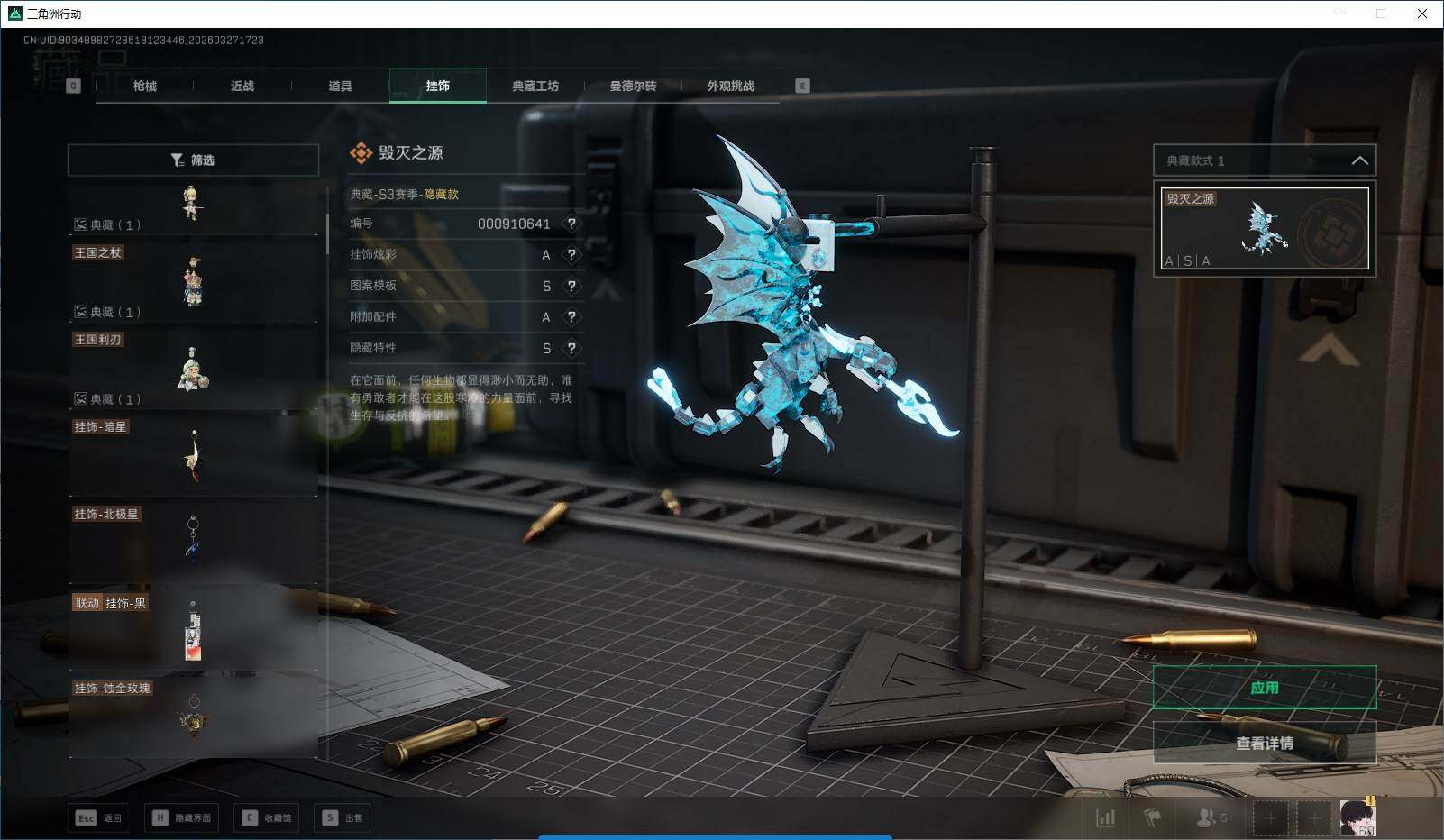The height and width of the screenshot is (840, 1444).
Task: Click the player avatar portrait
Action: [1357, 818]
